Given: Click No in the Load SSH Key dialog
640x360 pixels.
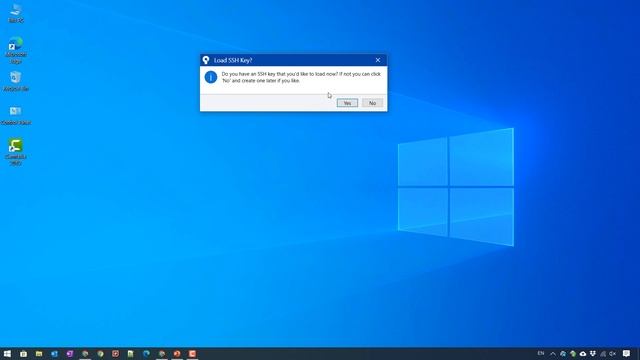Looking at the screenshot, I should point(372,103).
